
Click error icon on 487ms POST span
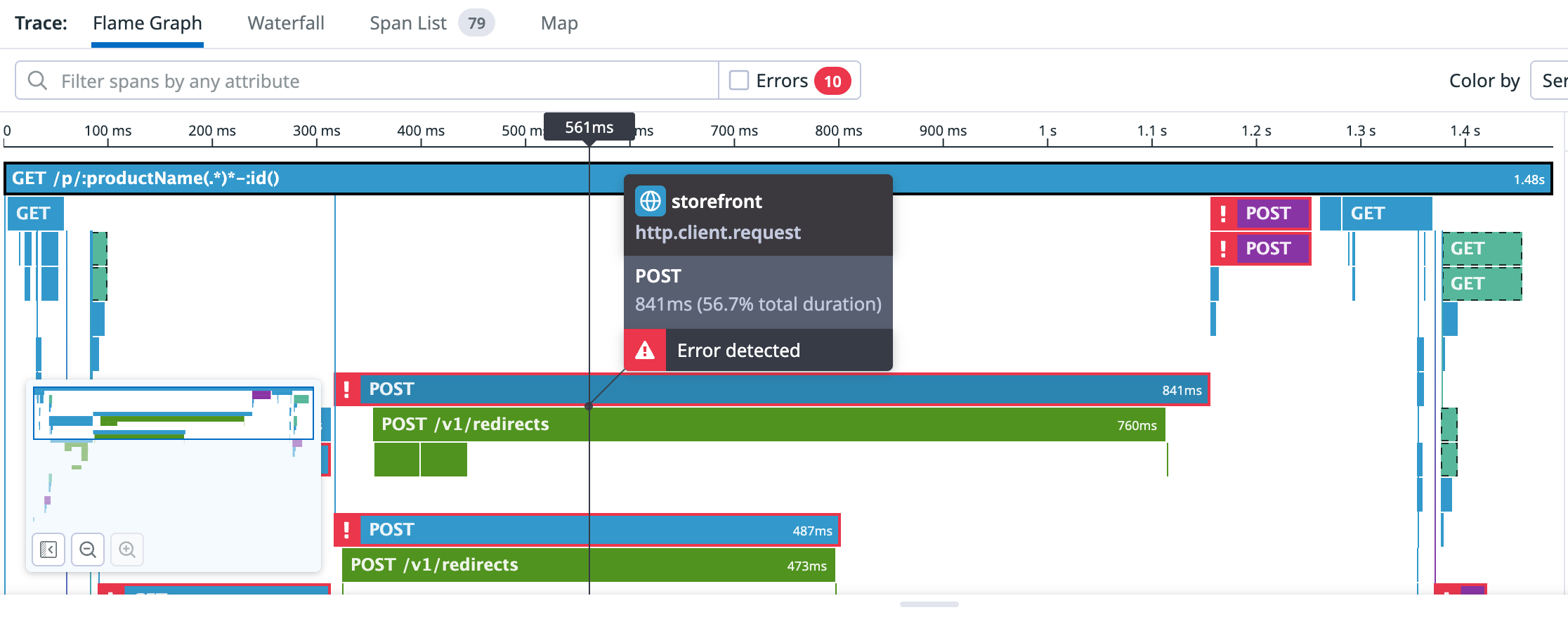(346, 530)
